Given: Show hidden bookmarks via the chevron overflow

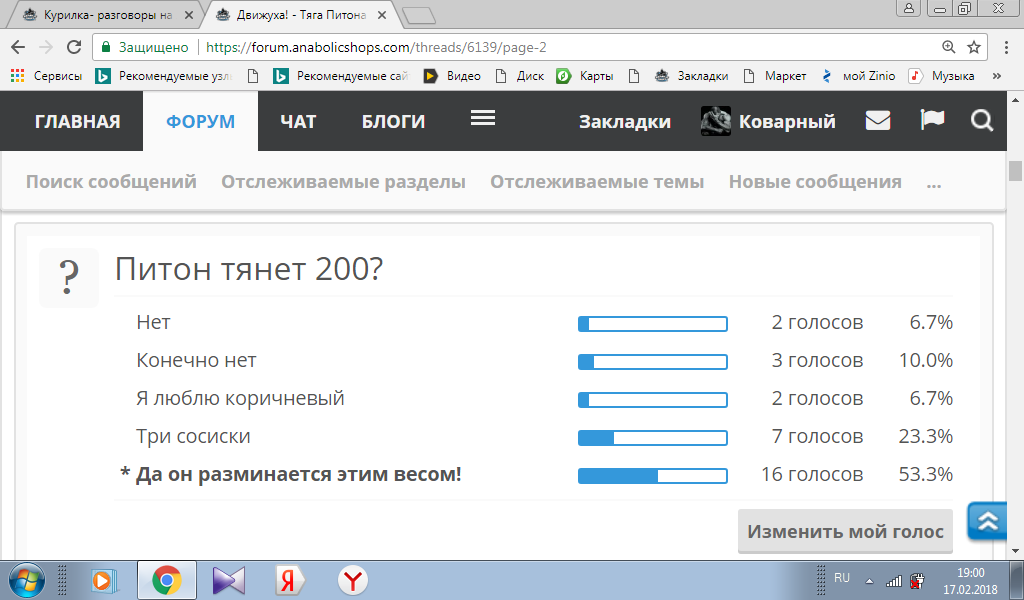Looking at the screenshot, I should [x=996, y=76].
